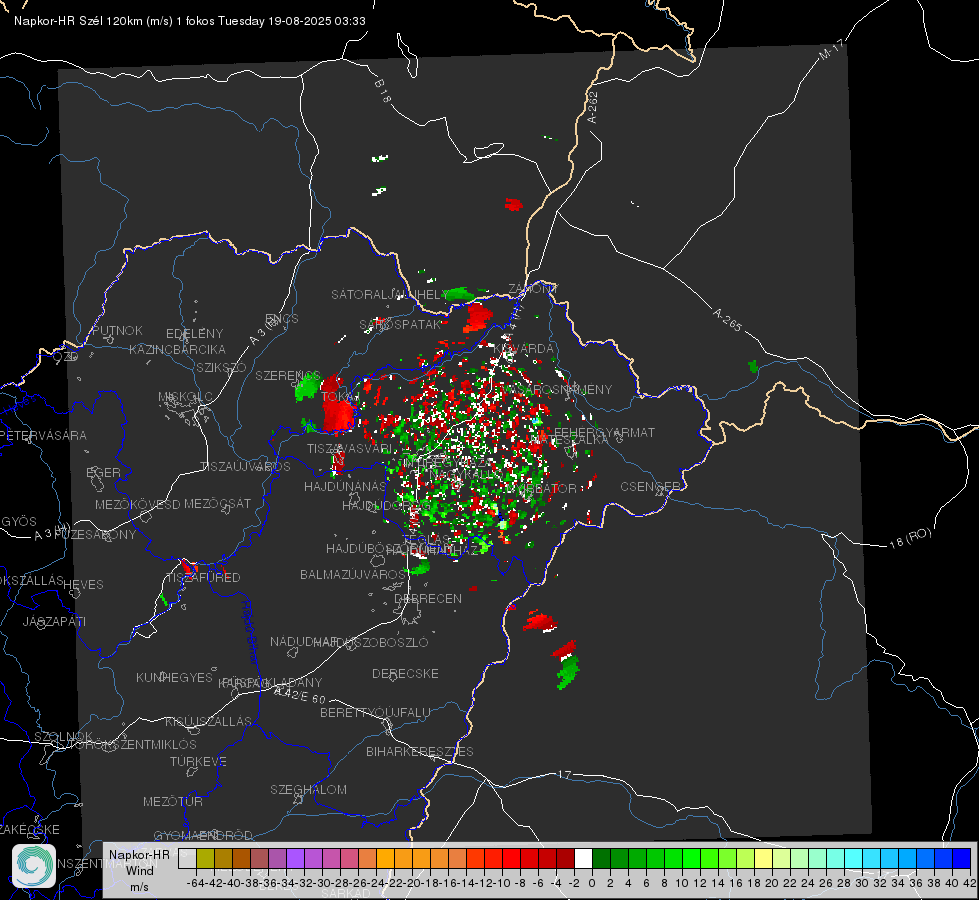Click the KAZINCBARCIKA label
This screenshot has width=979, height=900.
[177, 349]
